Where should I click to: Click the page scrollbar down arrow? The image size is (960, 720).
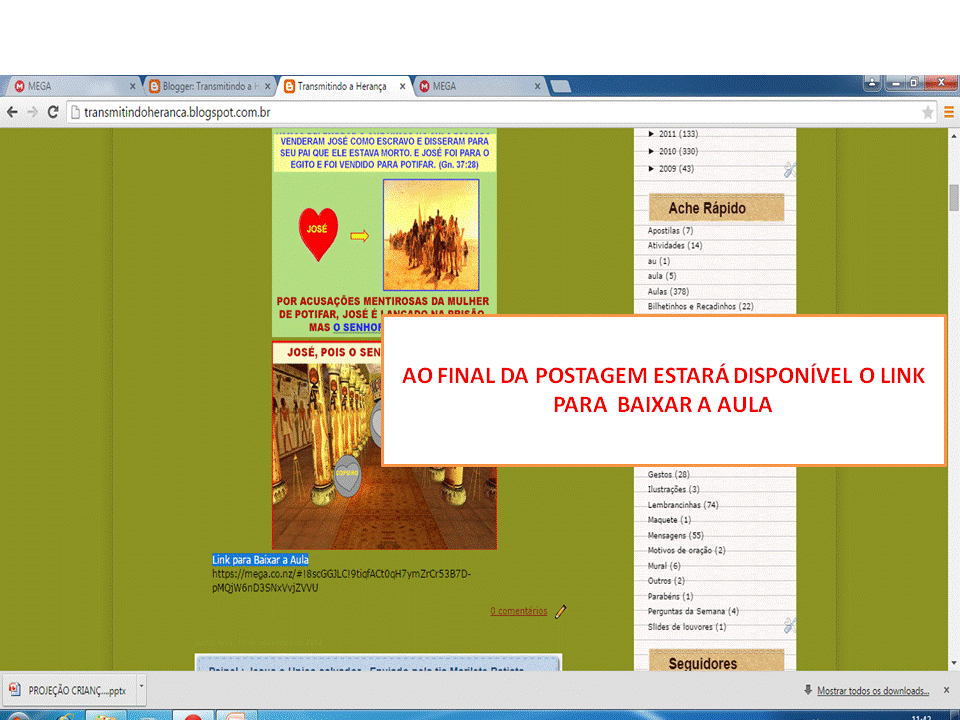pos(954,663)
